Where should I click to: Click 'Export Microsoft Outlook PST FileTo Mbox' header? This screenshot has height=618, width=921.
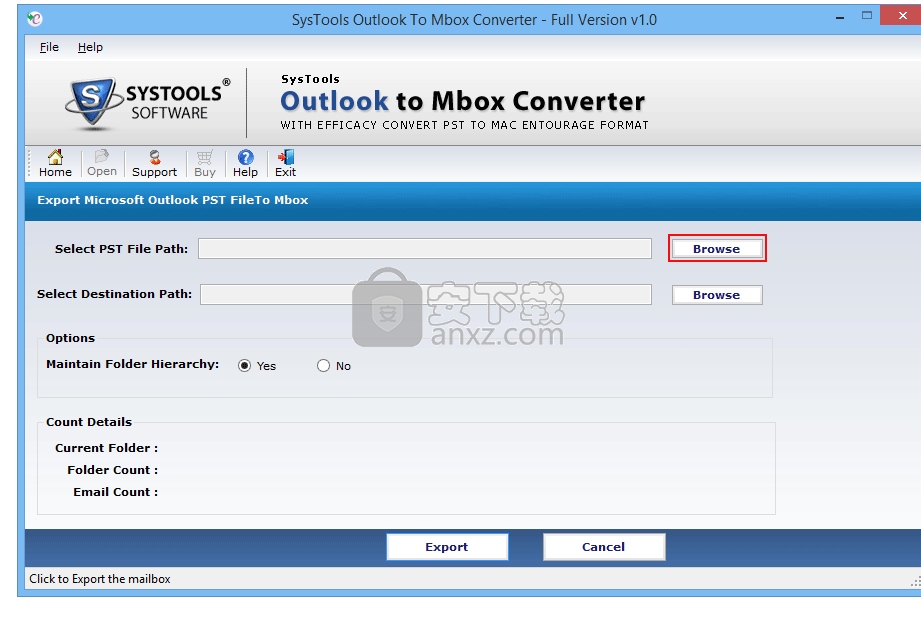tap(173, 200)
